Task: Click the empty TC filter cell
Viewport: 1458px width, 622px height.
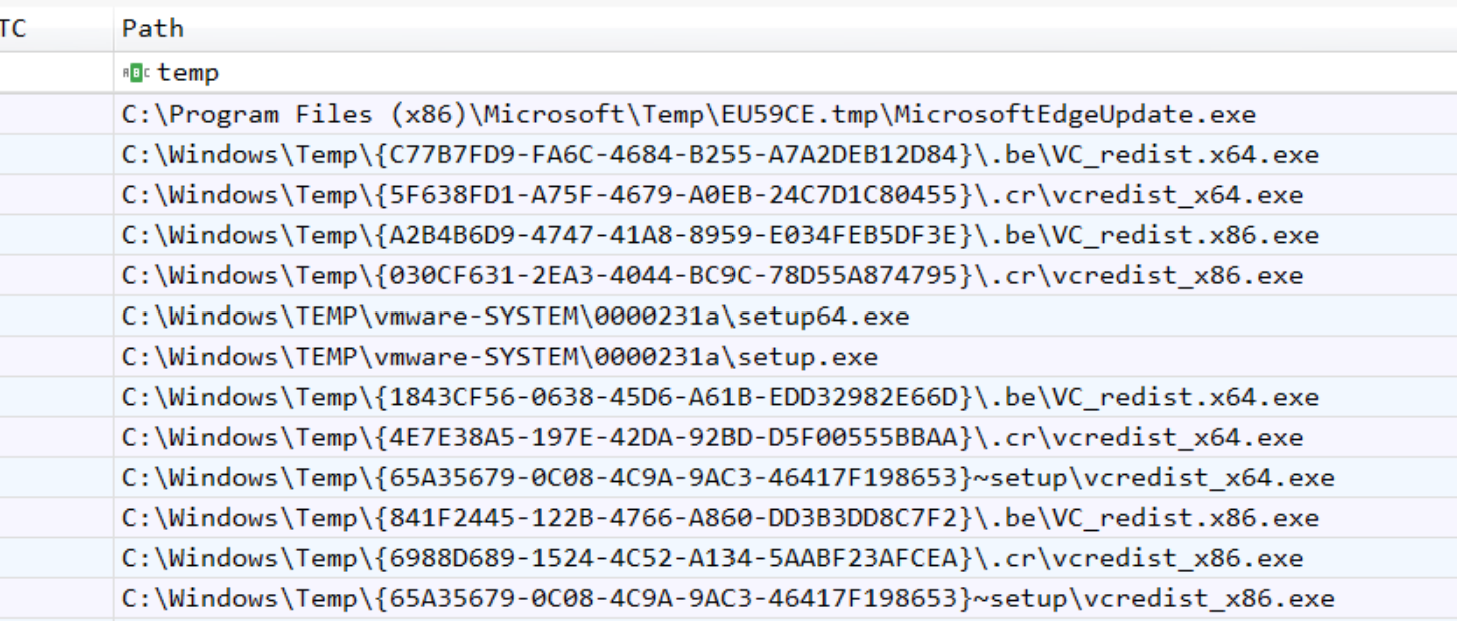Action: [x=57, y=73]
